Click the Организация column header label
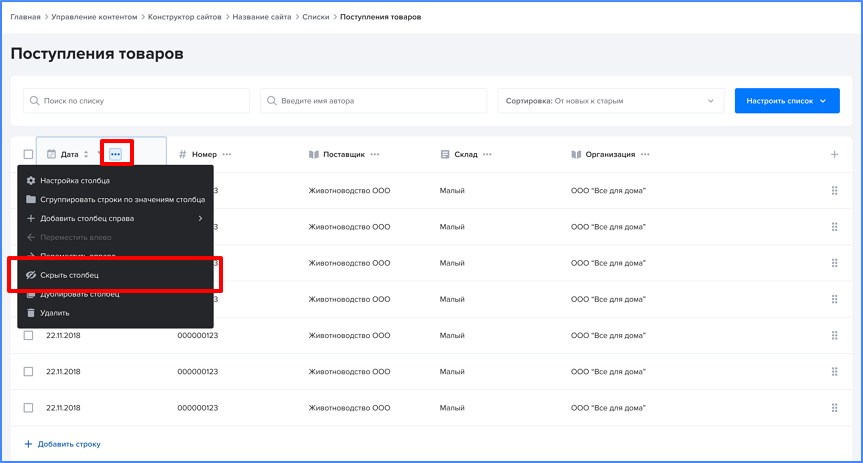Image resolution: width=863 pixels, height=463 pixels. click(610, 155)
